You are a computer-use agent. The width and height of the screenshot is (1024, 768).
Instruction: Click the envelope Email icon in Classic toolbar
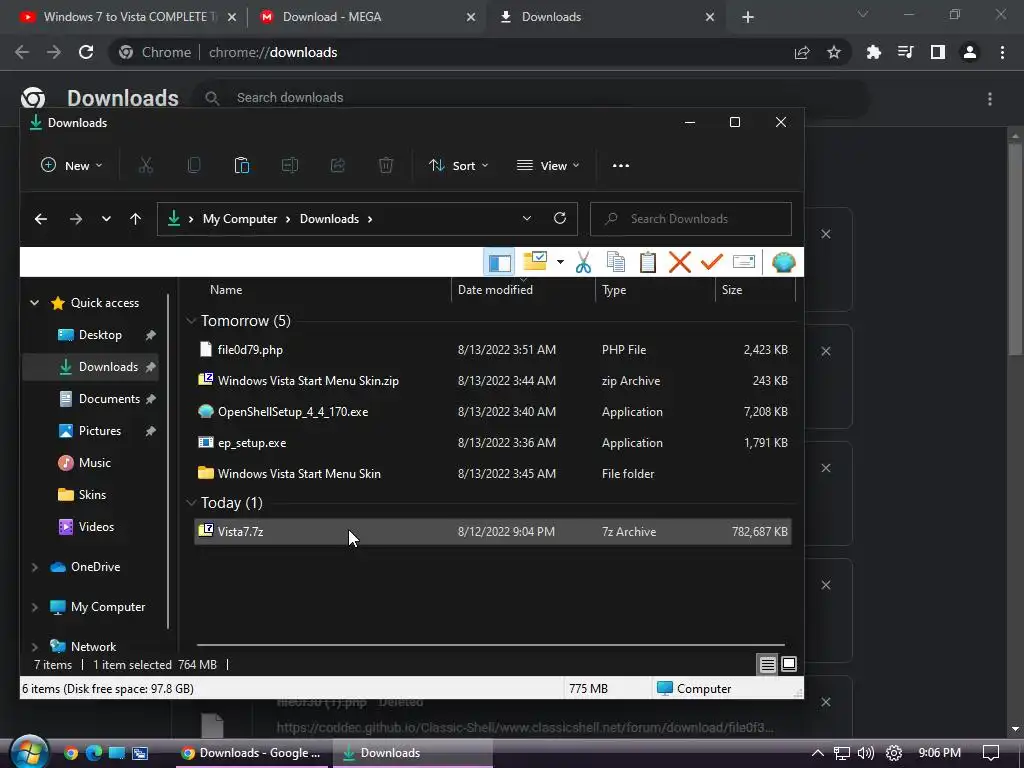pos(744,263)
